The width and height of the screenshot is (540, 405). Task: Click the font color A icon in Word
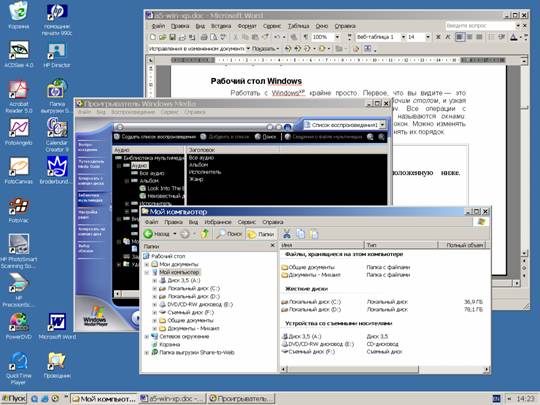[514, 37]
